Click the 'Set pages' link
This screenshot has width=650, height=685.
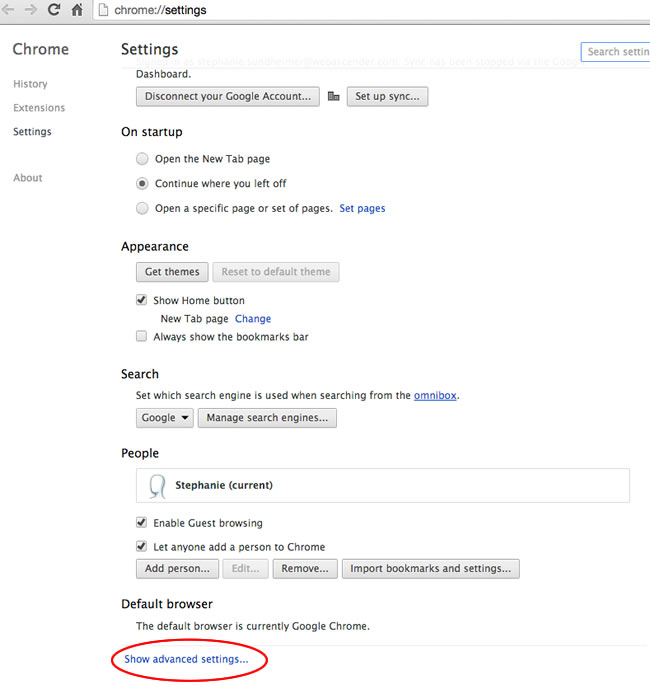tap(362, 209)
